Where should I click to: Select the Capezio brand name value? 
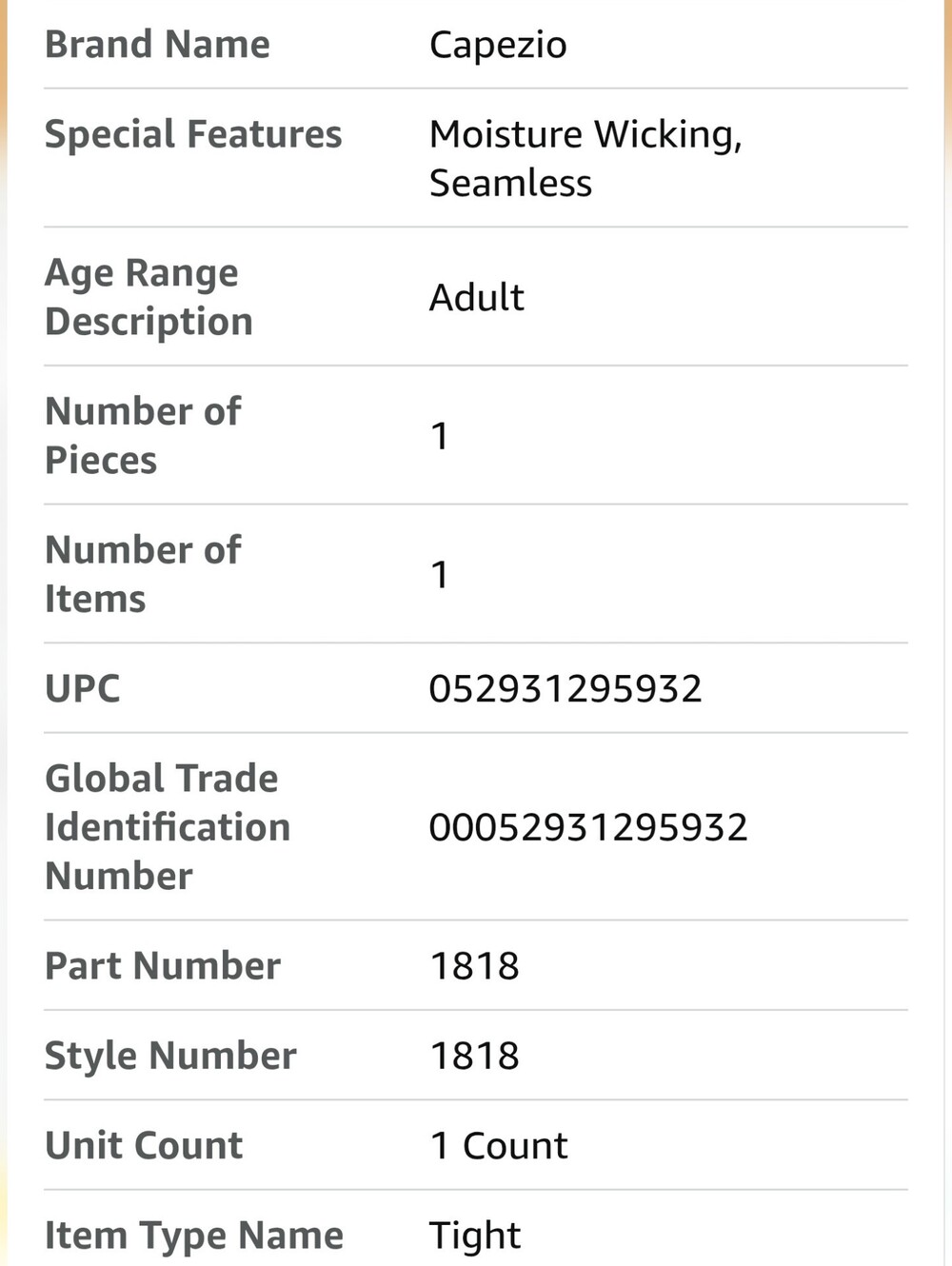coord(498,46)
